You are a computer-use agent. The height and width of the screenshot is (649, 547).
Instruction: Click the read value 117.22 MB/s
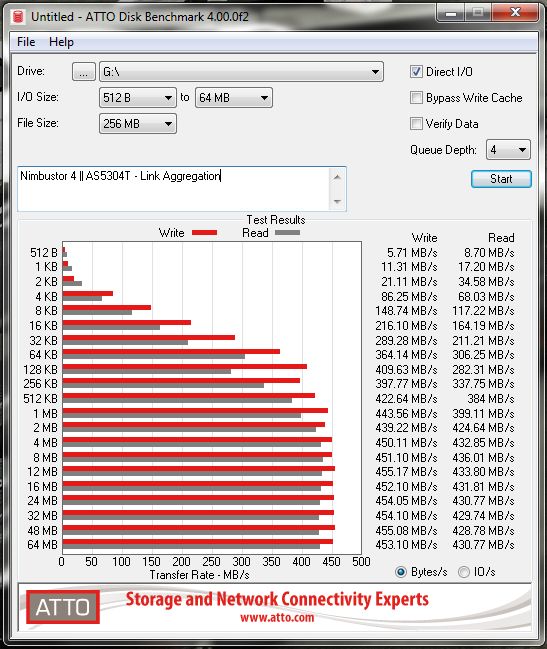(x=483, y=311)
